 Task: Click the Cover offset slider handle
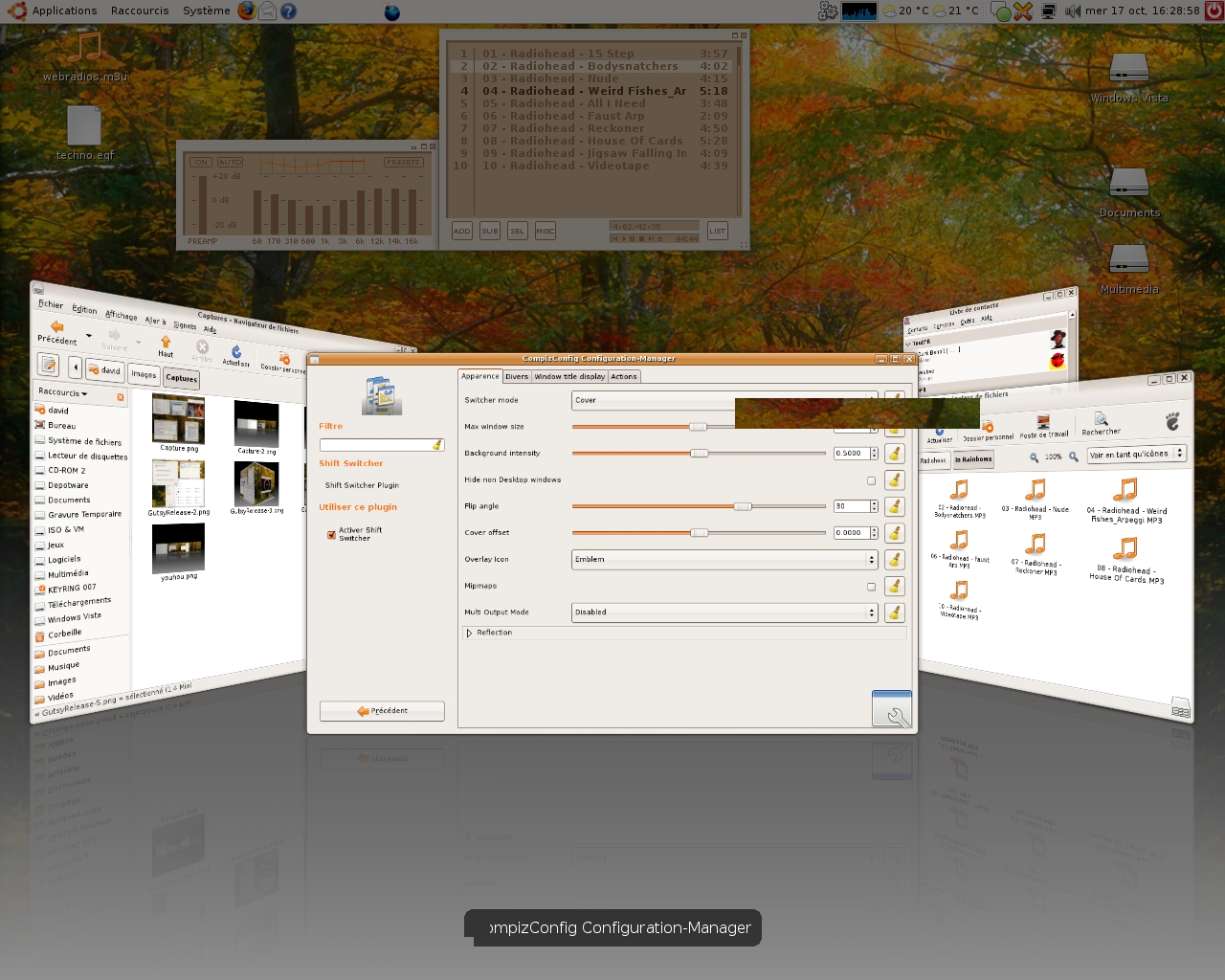tap(700, 533)
